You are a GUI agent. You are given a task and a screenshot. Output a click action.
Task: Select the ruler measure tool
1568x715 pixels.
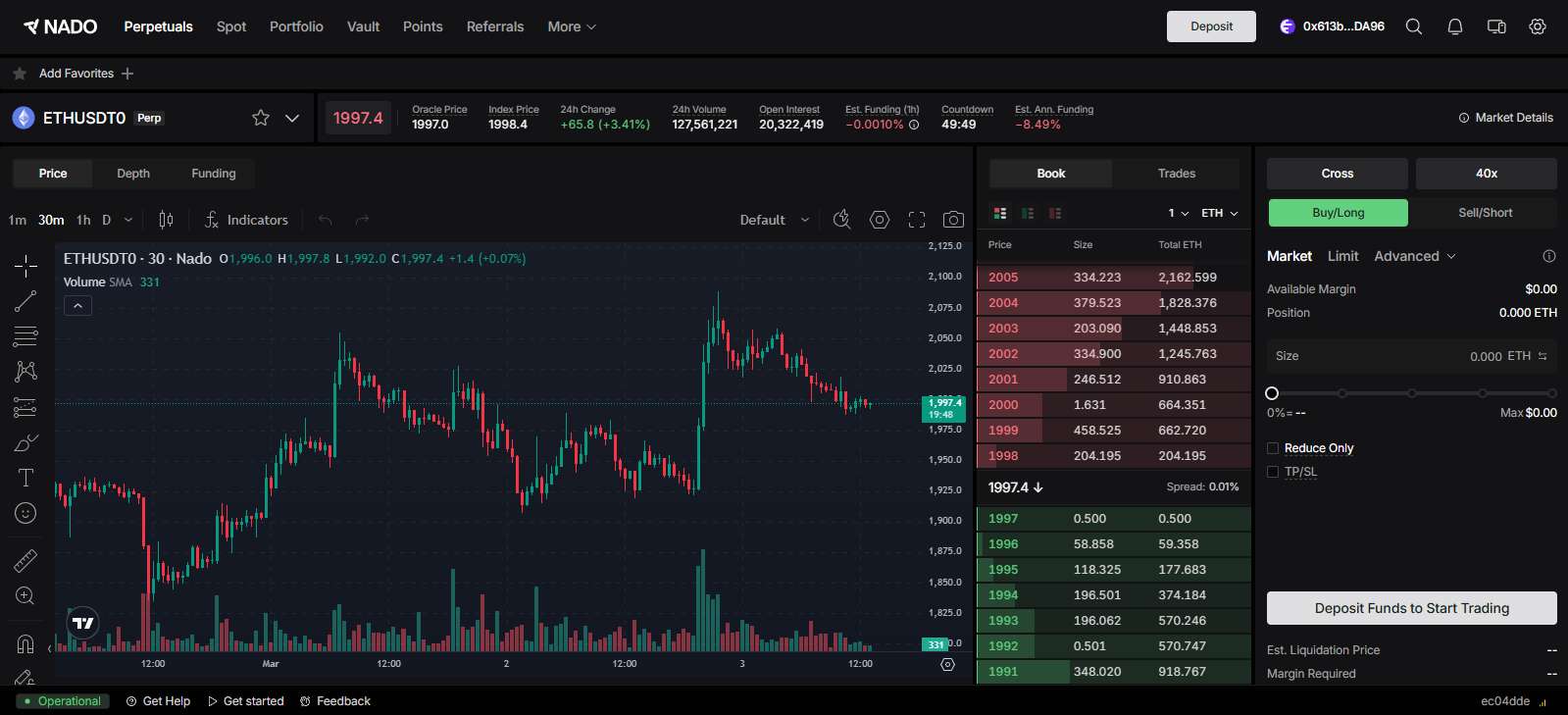25,560
